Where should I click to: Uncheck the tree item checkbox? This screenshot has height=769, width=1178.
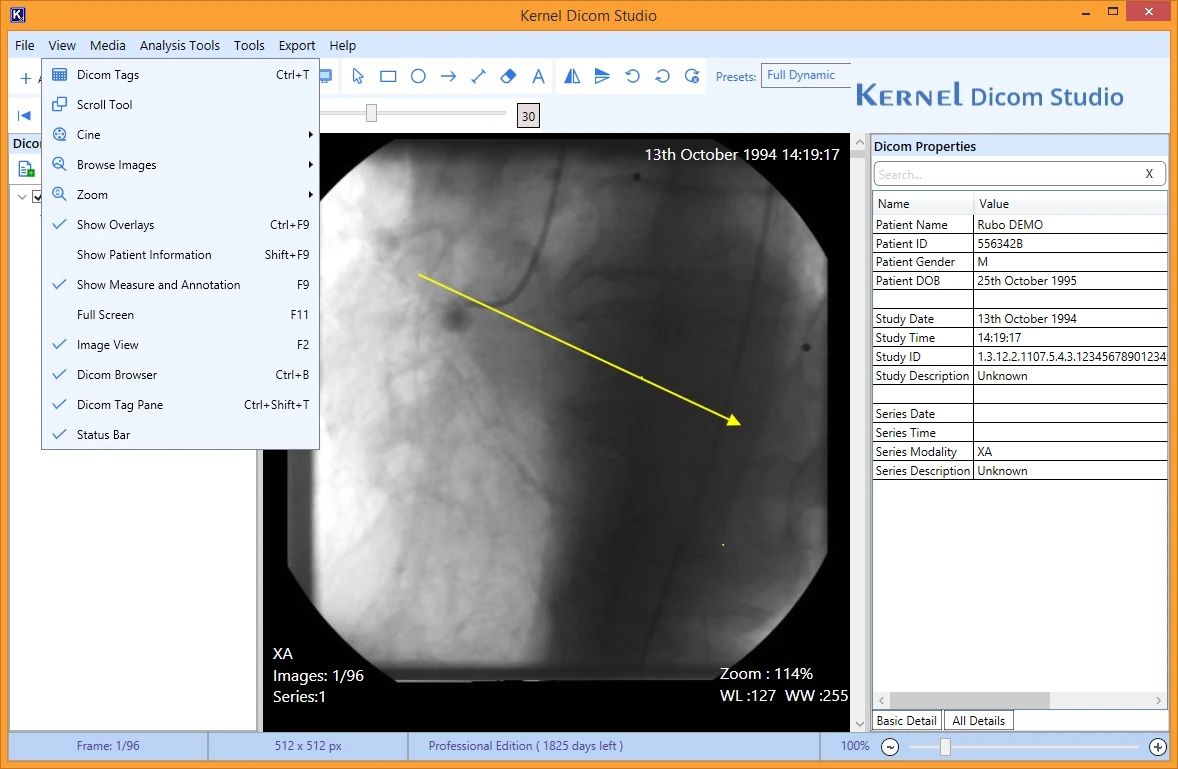pyautogui.click(x=37, y=197)
